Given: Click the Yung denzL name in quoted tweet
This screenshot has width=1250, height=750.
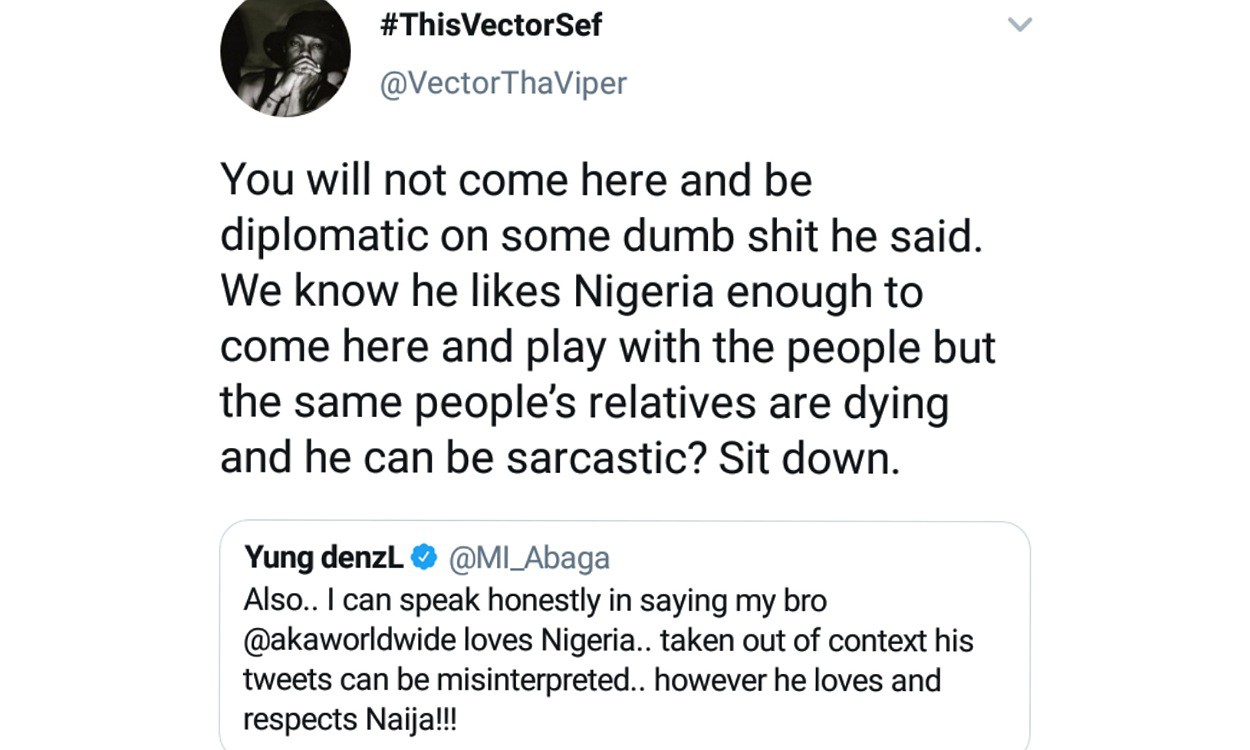Looking at the screenshot, I should (x=323, y=558).
